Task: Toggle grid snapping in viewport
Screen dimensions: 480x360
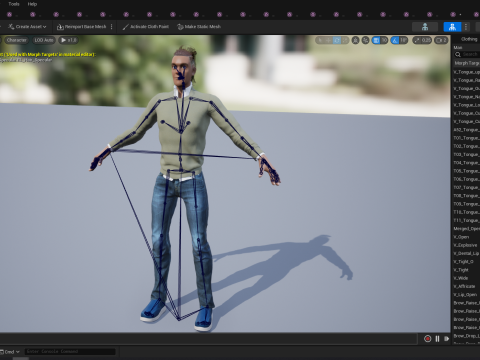Action: point(376,40)
